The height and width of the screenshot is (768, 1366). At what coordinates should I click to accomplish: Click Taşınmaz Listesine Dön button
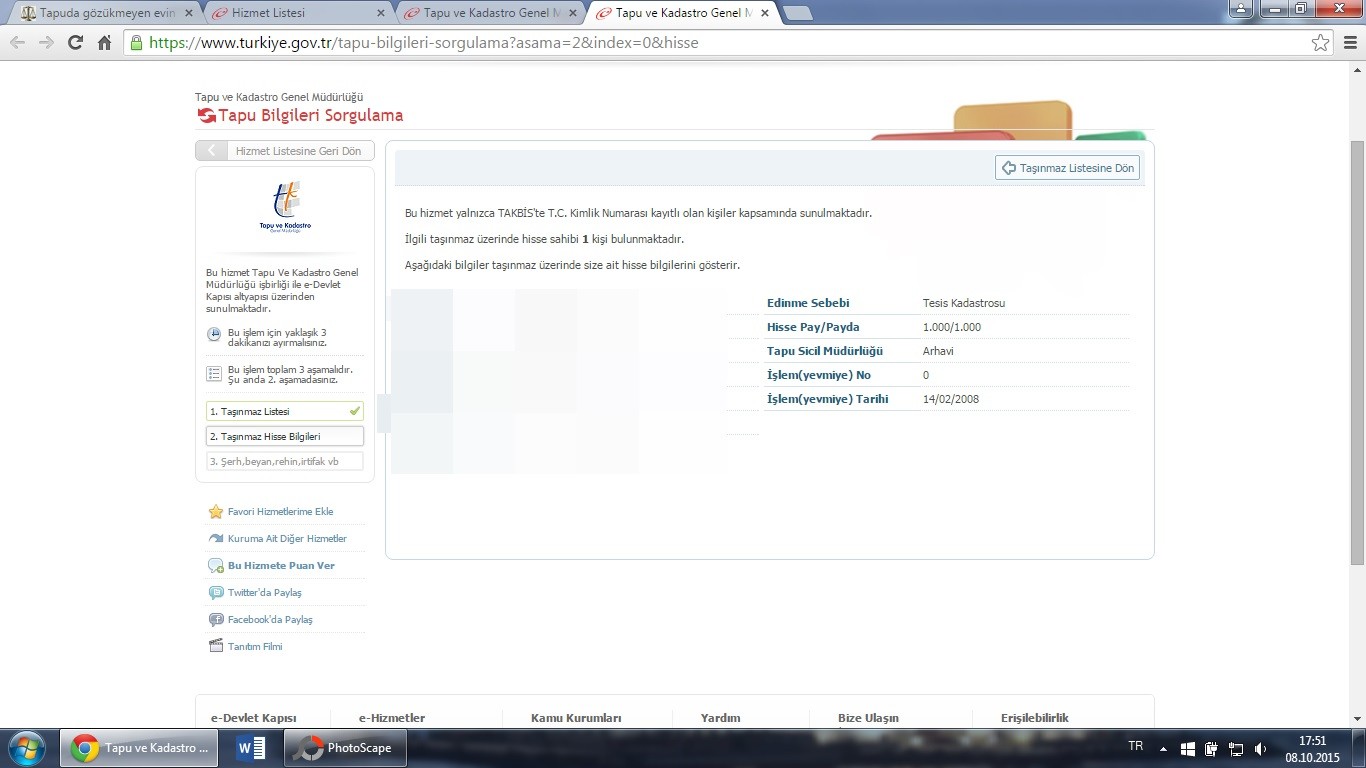[x=1067, y=168]
